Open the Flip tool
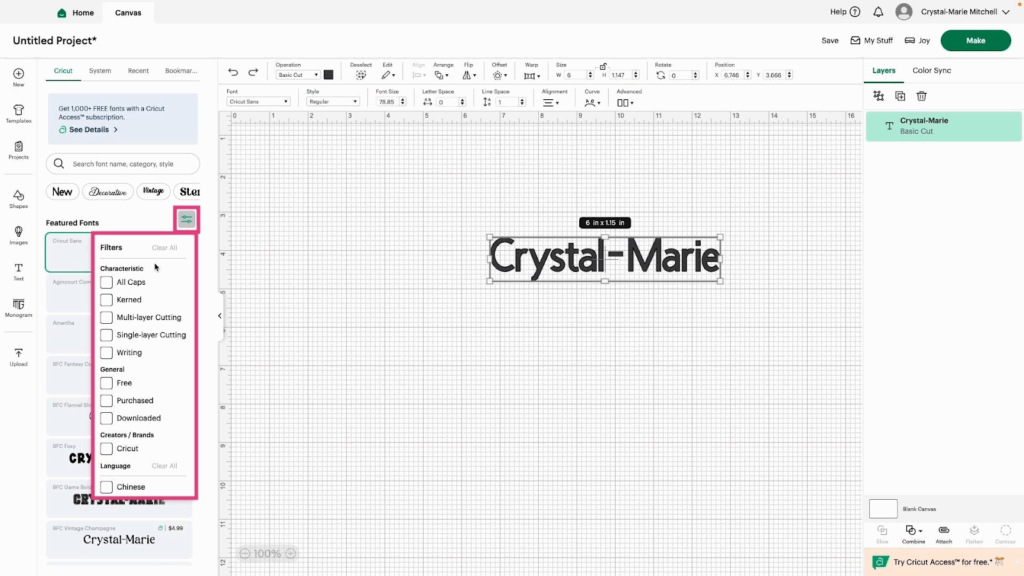Image resolution: width=1024 pixels, height=576 pixels. (x=469, y=75)
